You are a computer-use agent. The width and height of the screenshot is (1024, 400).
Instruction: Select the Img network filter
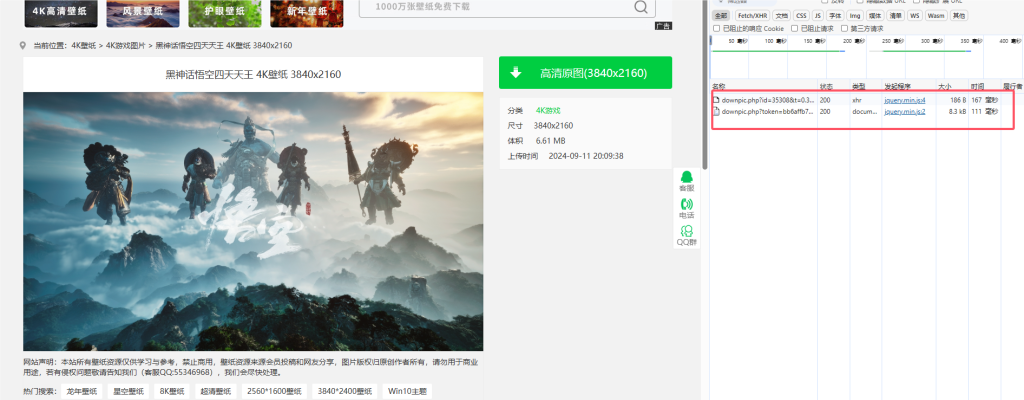(855, 16)
